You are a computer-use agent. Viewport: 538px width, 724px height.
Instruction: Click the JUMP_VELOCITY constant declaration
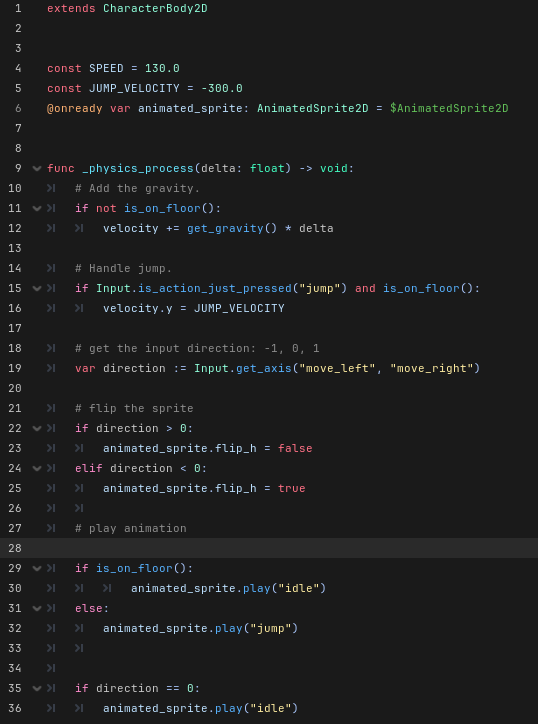click(134, 88)
